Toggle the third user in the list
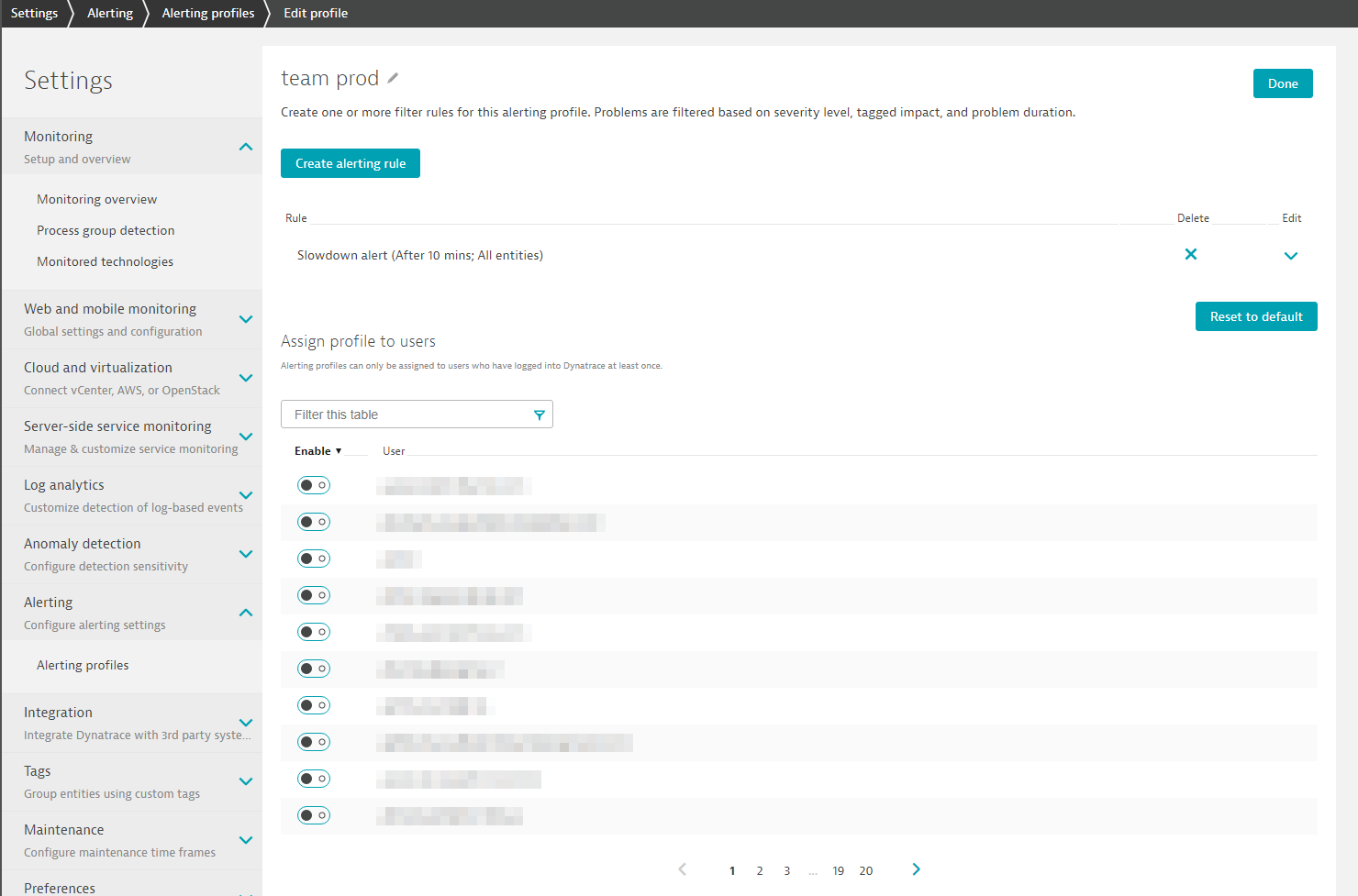 click(313, 559)
